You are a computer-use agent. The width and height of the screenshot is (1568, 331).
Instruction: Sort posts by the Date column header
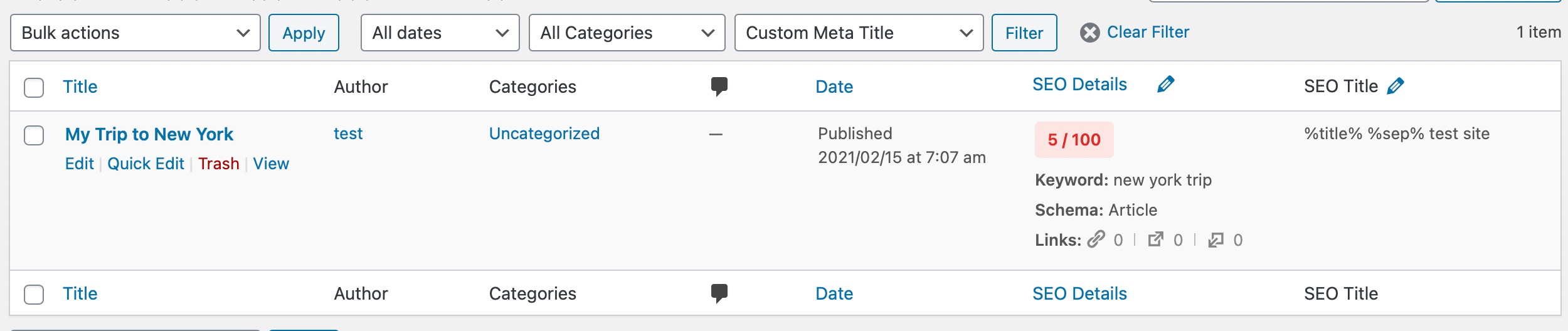pyautogui.click(x=834, y=87)
